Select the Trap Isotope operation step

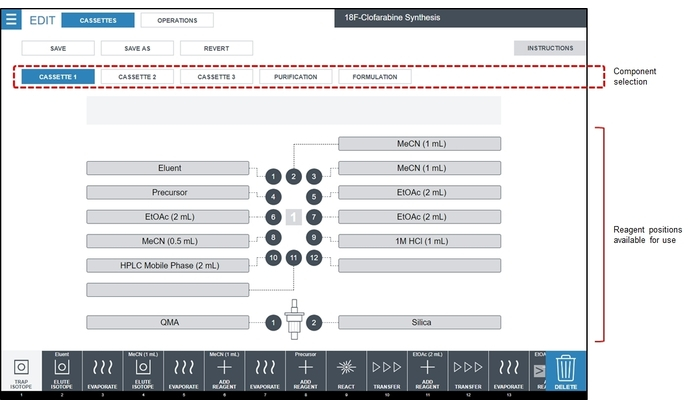coord(20,373)
